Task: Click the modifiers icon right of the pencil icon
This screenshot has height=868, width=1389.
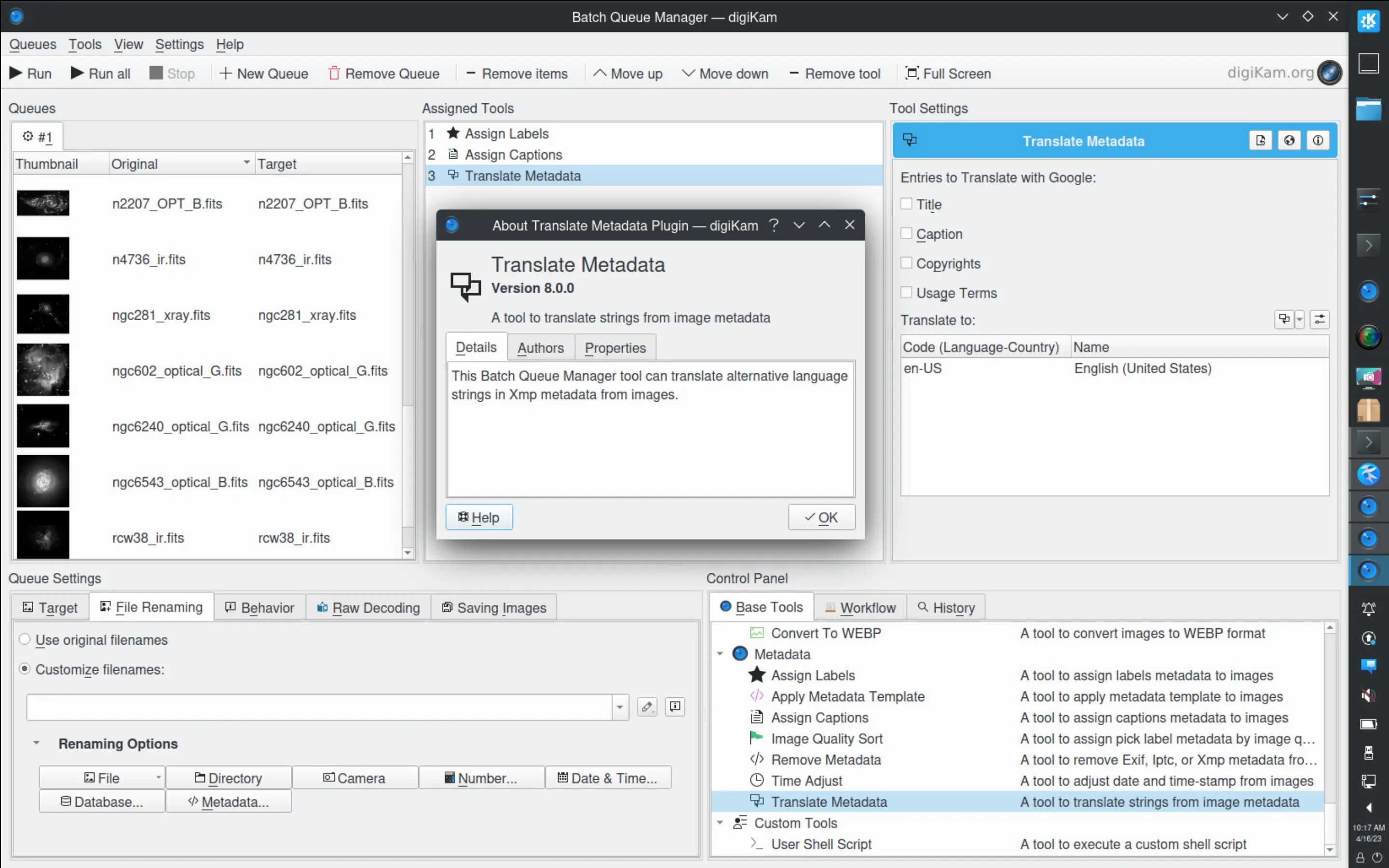Action: click(674, 706)
